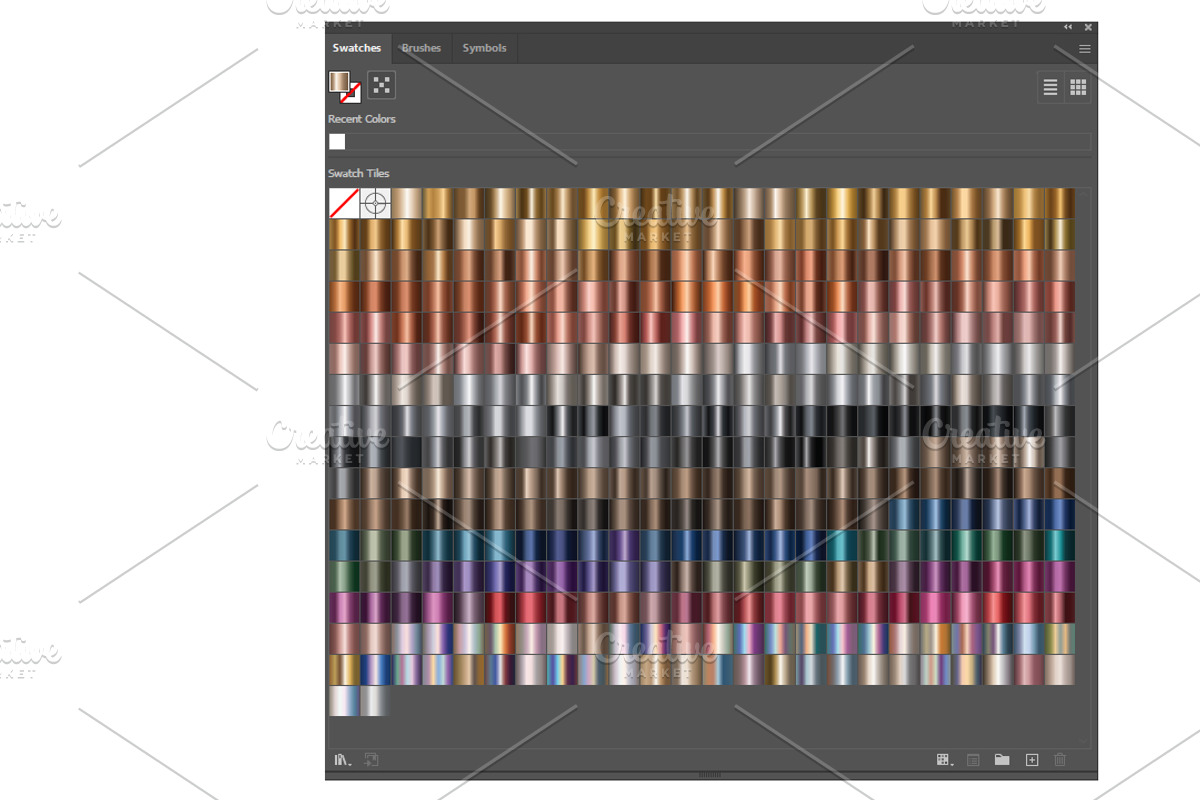Screen dimensions: 1200x800
Task: Switch to the Swatches tab
Action: tap(357, 48)
